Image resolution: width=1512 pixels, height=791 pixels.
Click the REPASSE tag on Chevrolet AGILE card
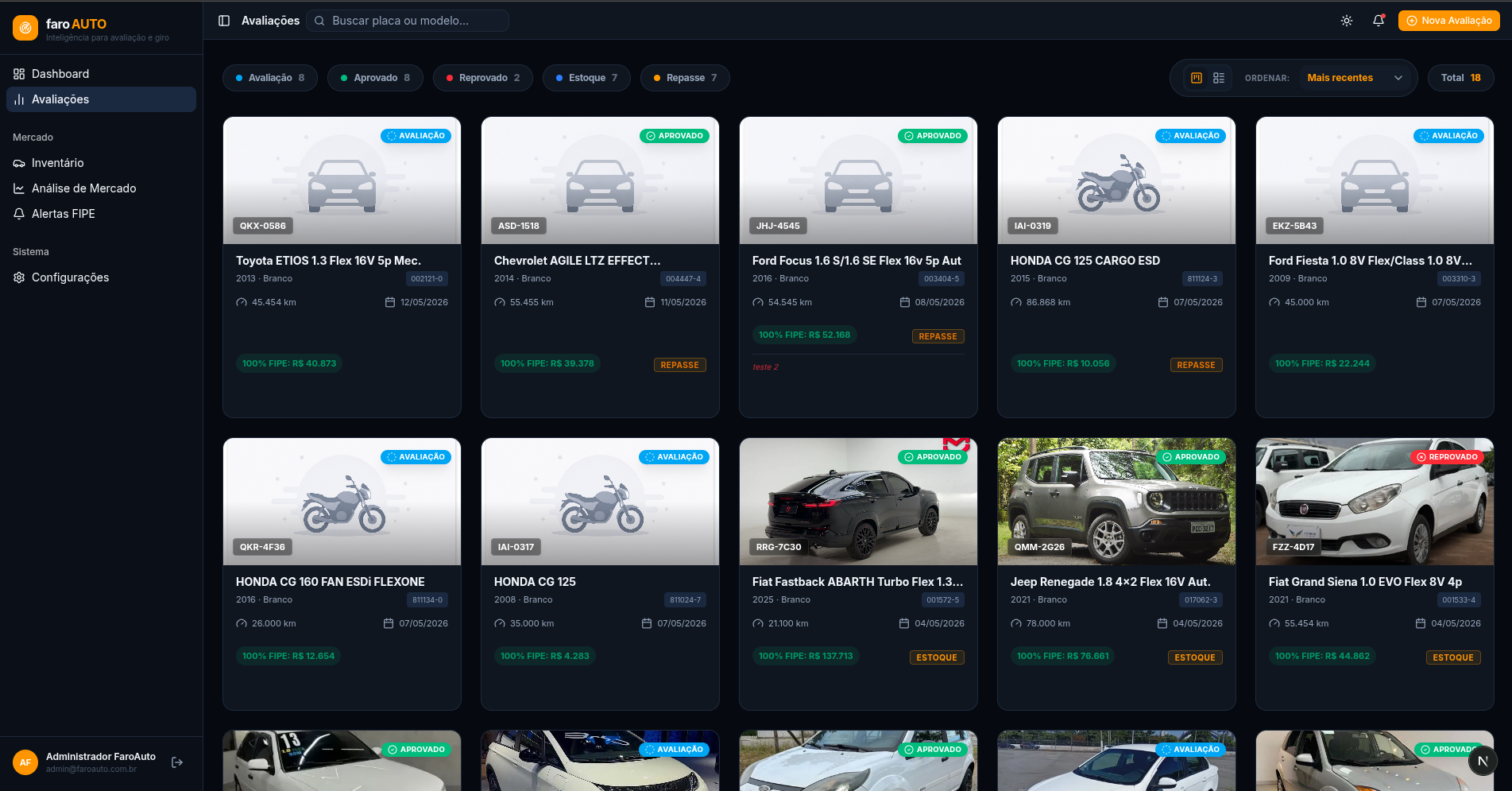(x=680, y=365)
